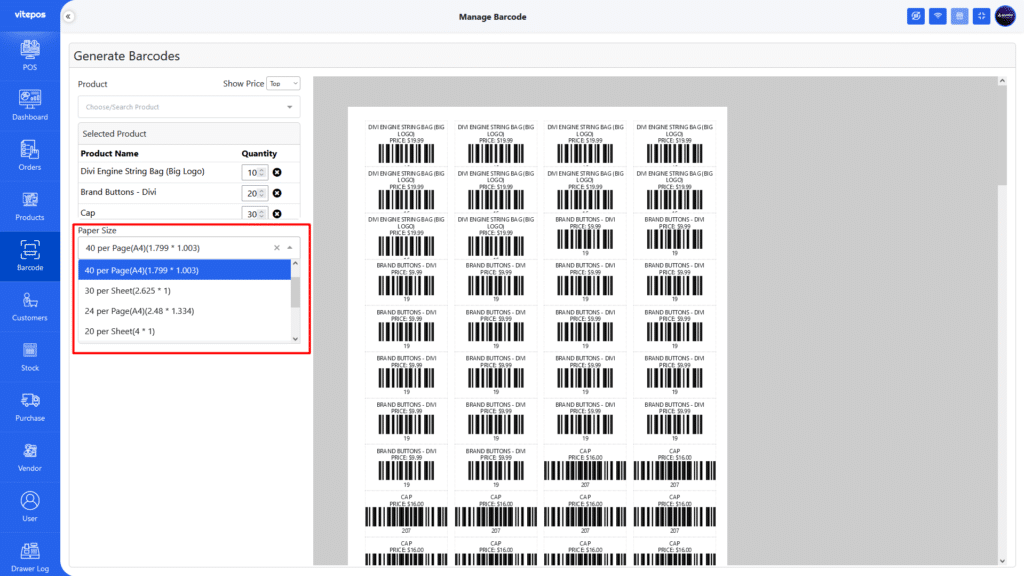Remove Brand Buttons - Divi product

277,193
